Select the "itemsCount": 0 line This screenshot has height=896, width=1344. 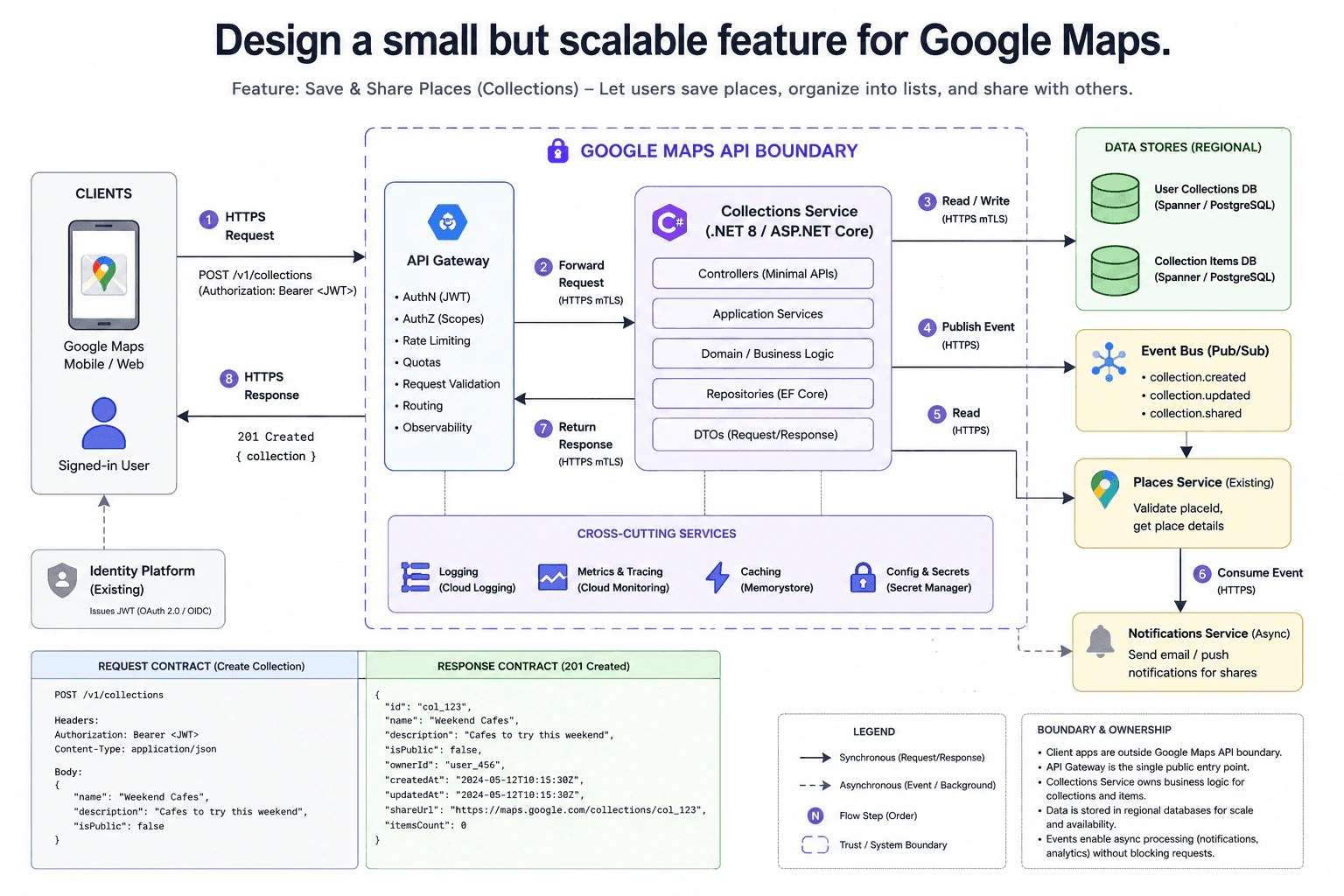tap(425, 825)
